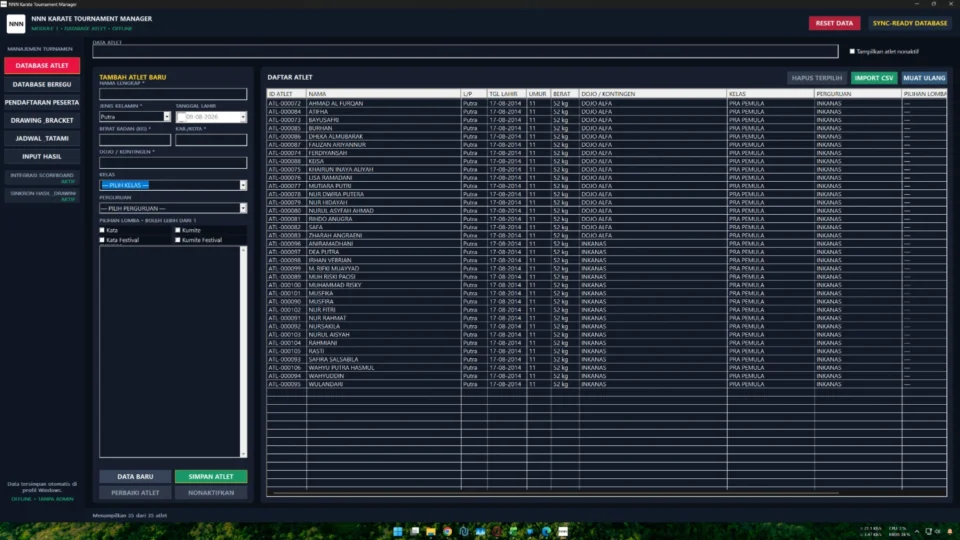Open Jadwal Tatami section
The image size is (960, 540).
pos(42,138)
